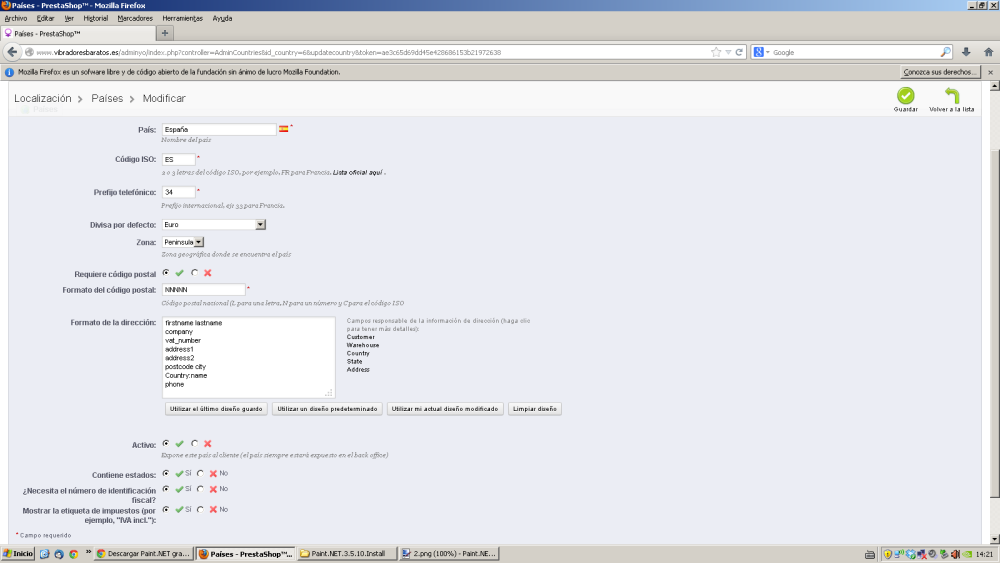Select Contiene estados No radio

click(200, 473)
